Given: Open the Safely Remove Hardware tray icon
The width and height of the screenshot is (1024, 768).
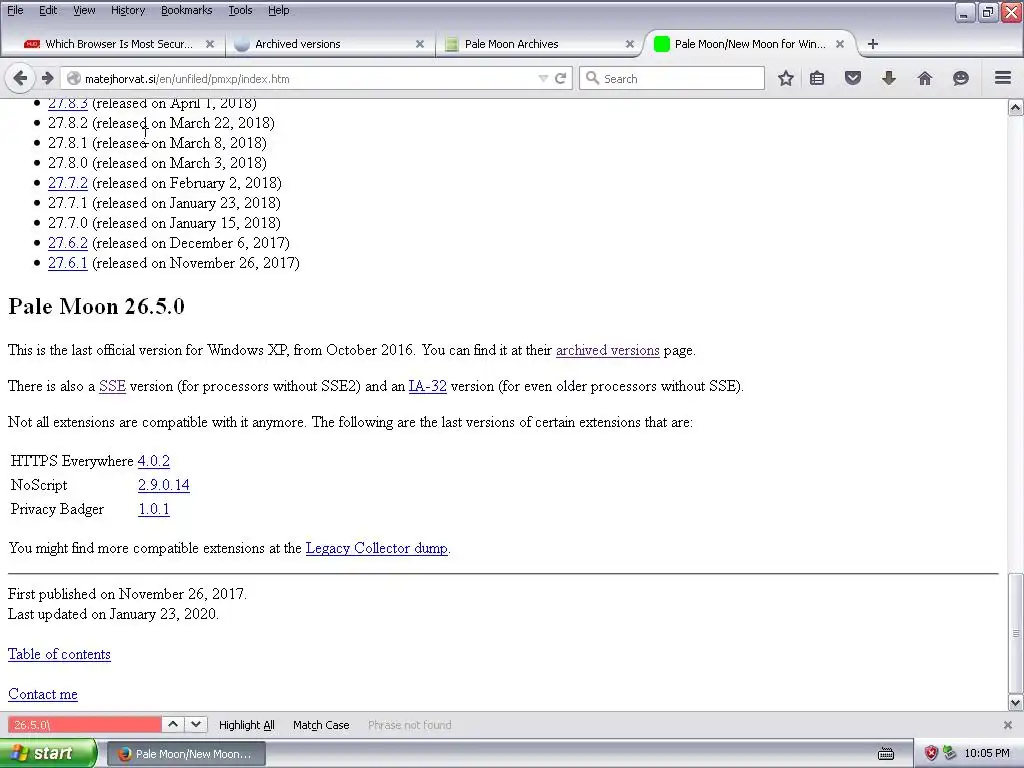Looking at the screenshot, I should [x=949, y=753].
